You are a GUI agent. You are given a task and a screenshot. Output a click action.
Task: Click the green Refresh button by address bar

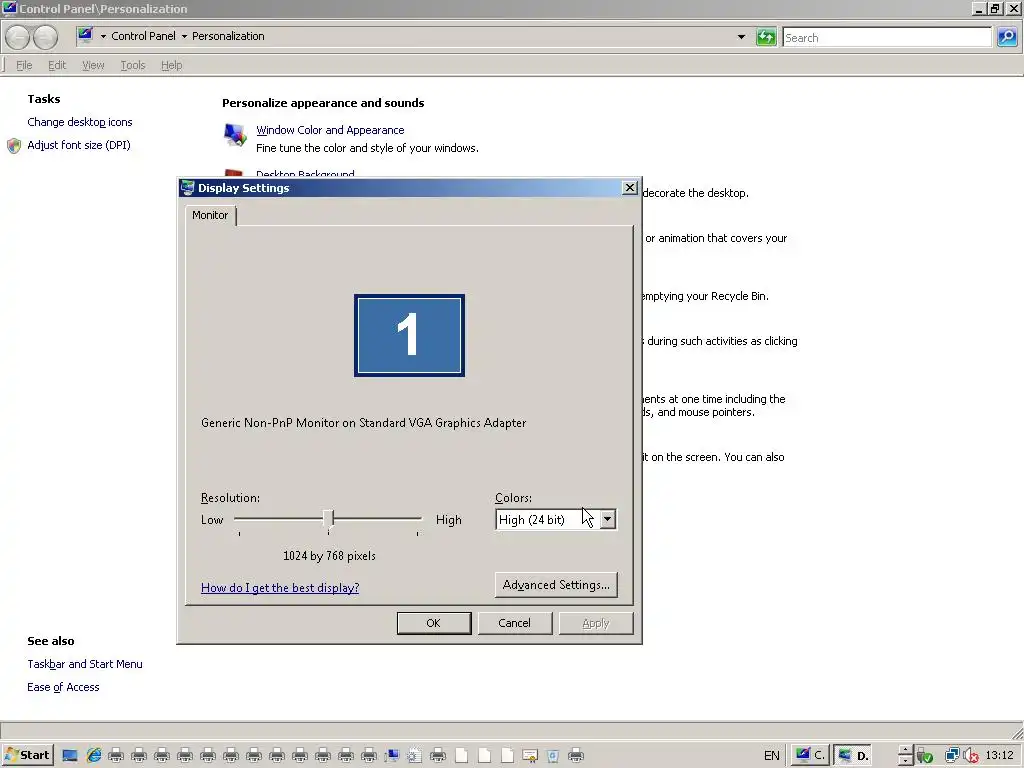tap(765, 37)
